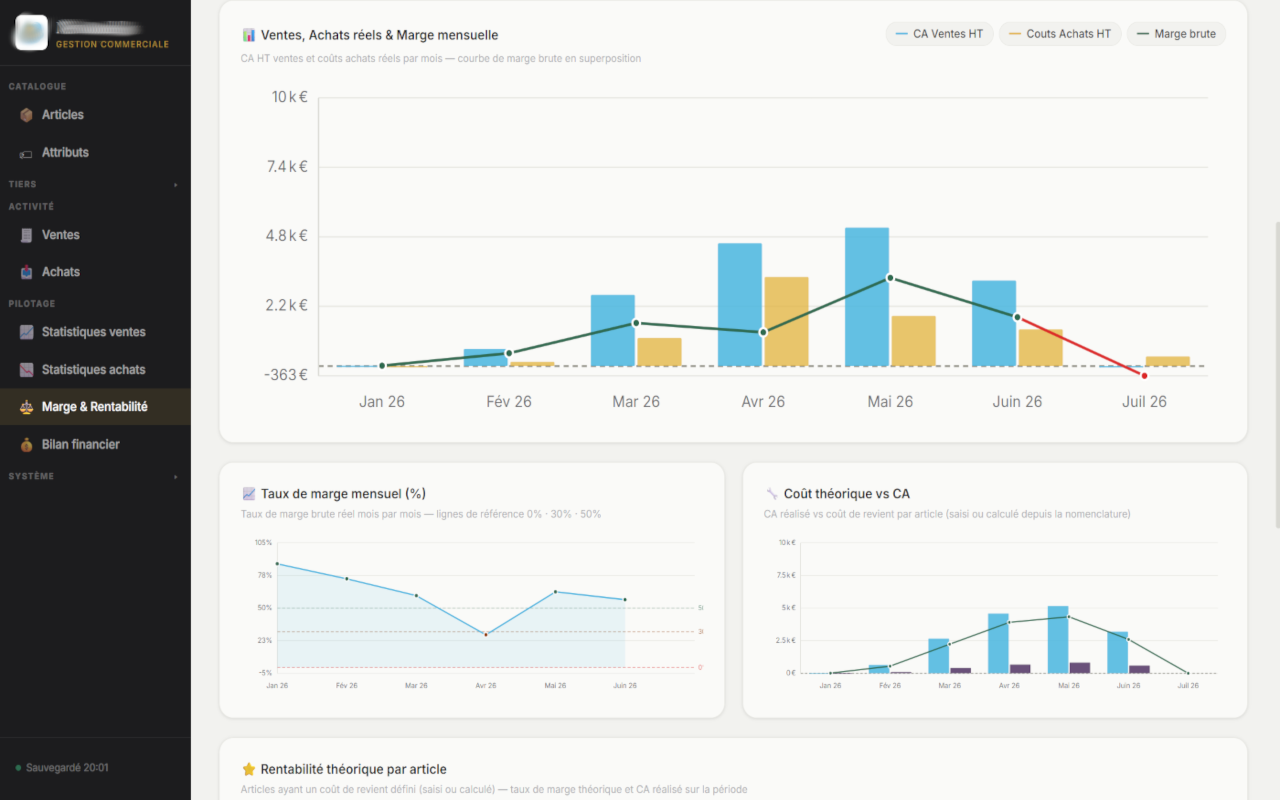Select the red Marge brute point for Juil 26
The width and height of the screenshot is (1280, 800).
[x=1144, y=375]
